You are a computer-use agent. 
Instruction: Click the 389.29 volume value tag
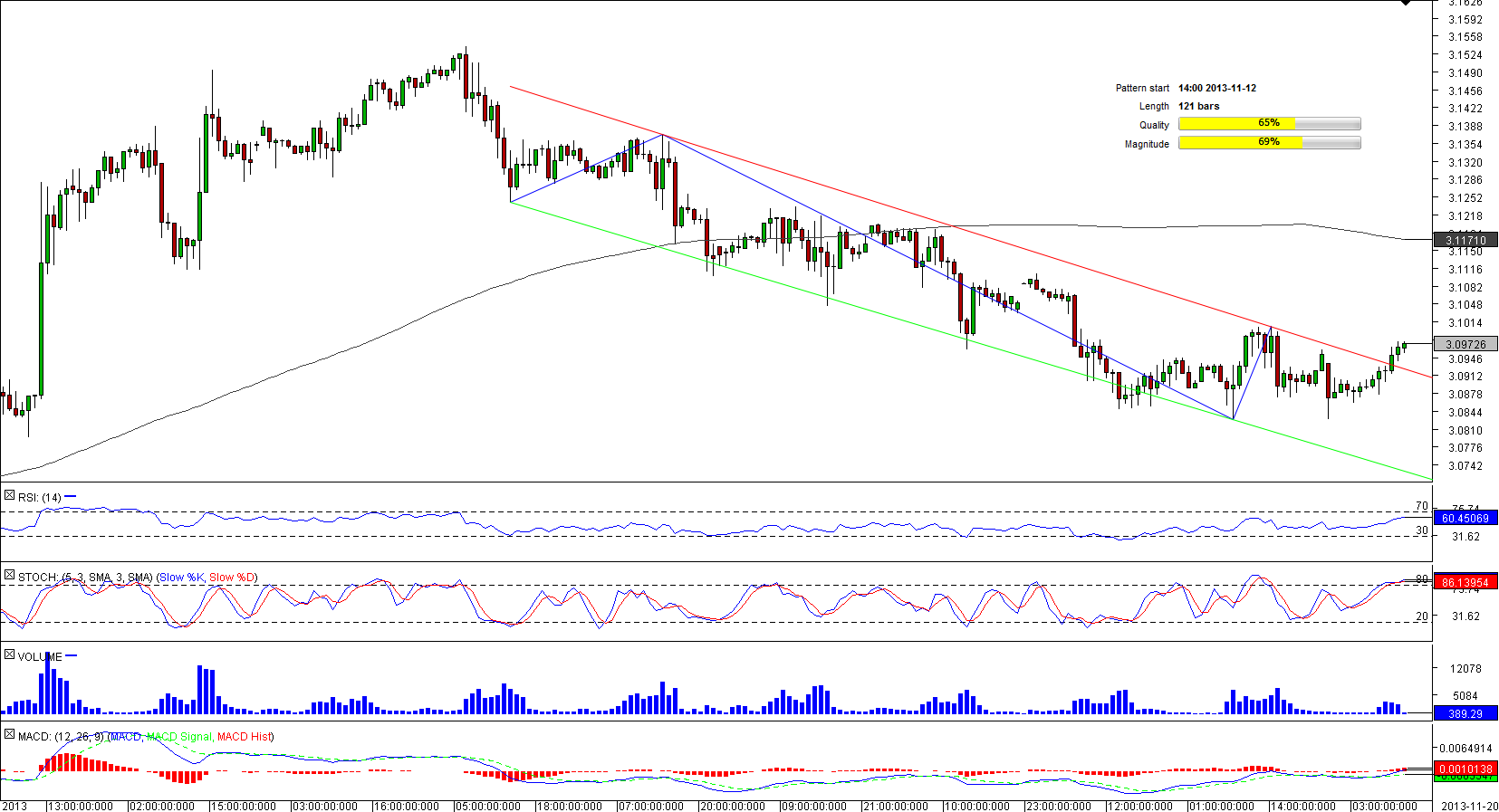pos(1465,713)
